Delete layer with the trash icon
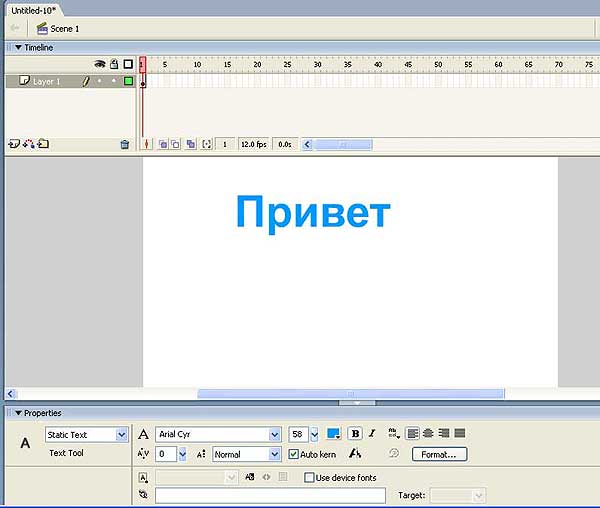 [x=125, y=145]
